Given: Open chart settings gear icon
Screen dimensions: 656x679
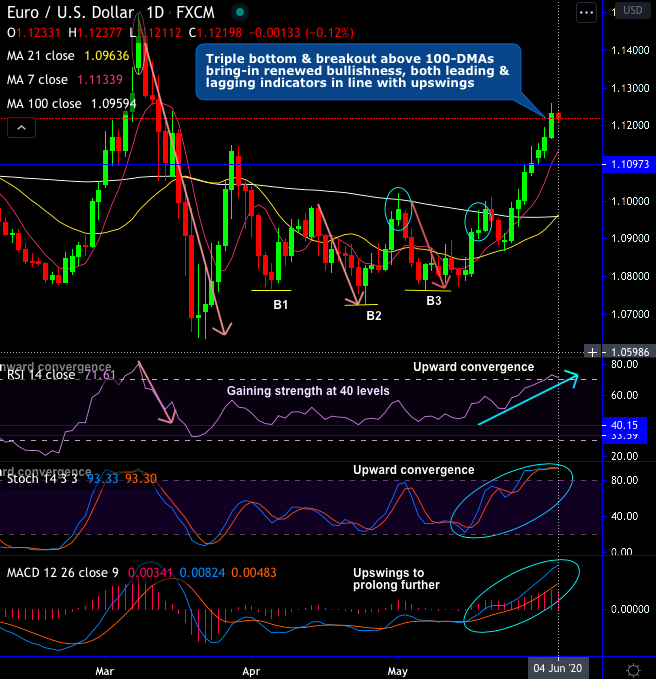Looking at the screenshot, I should point(633,669).
